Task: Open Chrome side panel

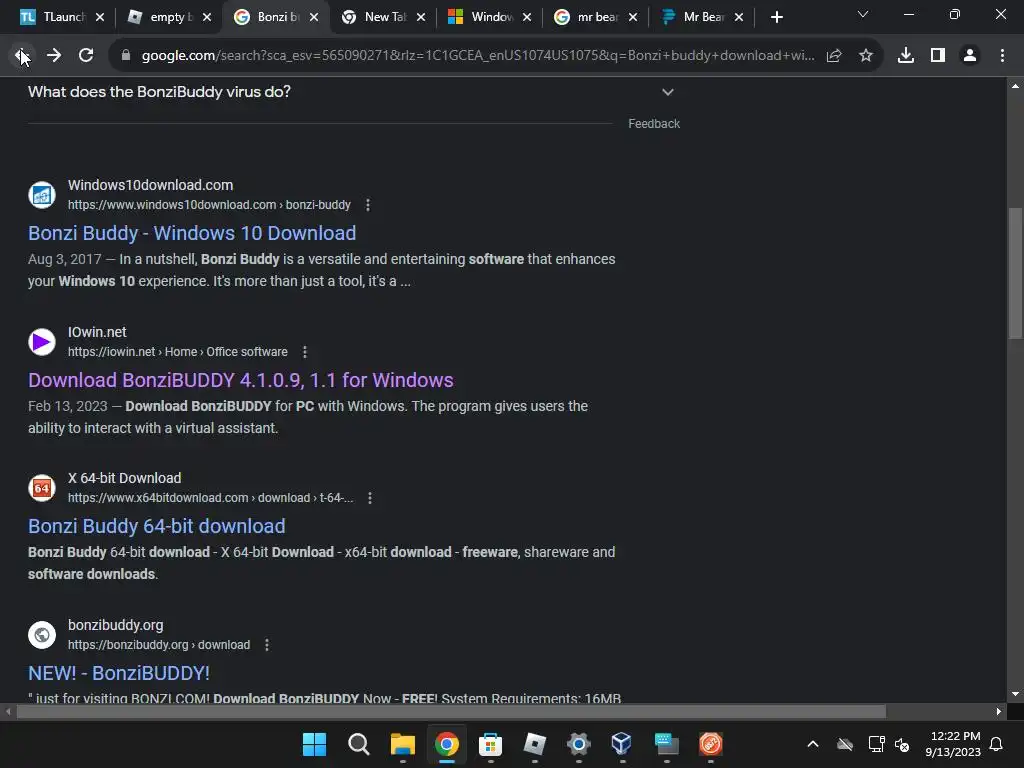Action: click(x=938, y=56)
